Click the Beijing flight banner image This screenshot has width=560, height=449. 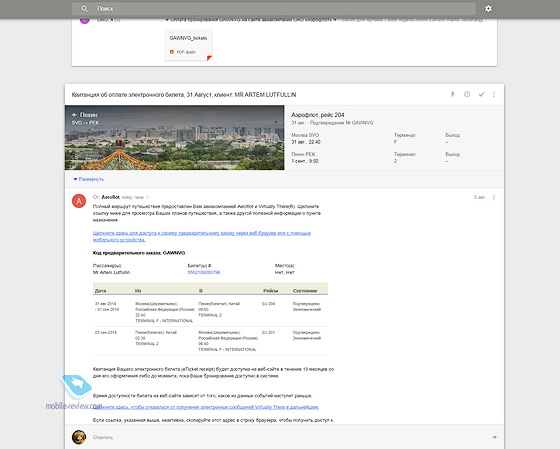click(x=174, y=138)
